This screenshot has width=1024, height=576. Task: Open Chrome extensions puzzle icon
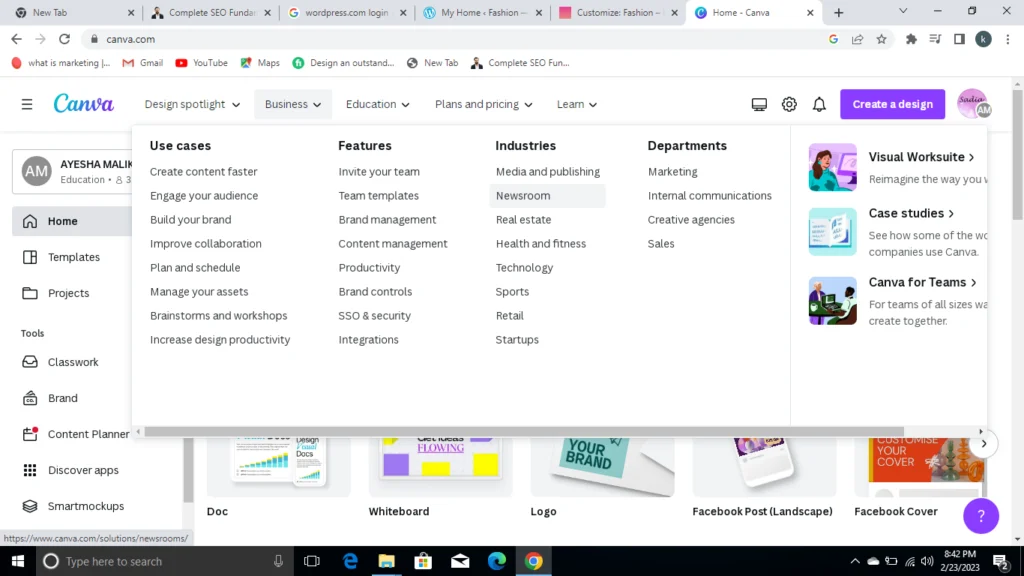(911, 39)
